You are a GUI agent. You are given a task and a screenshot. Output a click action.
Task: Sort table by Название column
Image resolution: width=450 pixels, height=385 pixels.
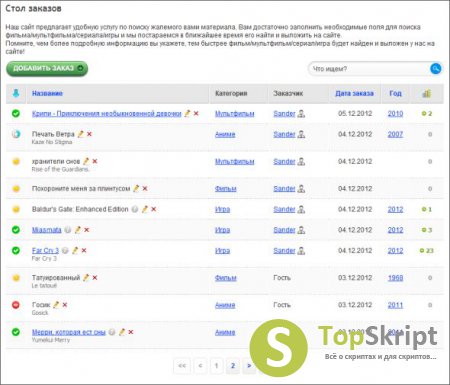tap(47, 93)
